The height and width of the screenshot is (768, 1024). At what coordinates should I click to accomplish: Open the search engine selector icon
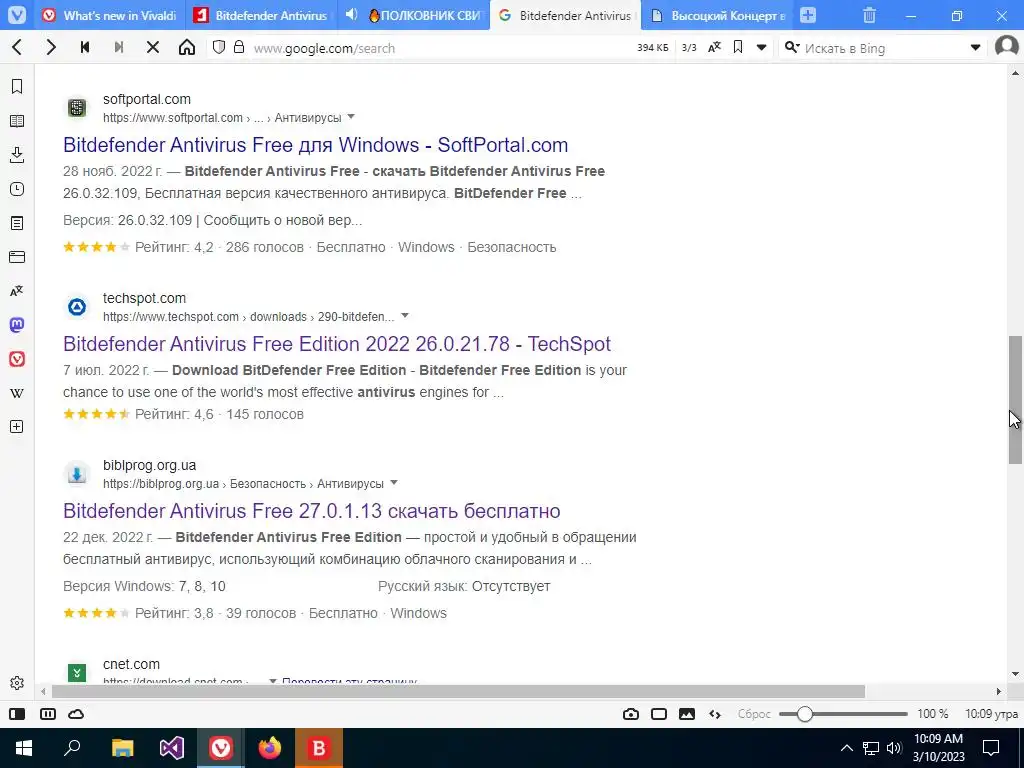tap(792, 47)
